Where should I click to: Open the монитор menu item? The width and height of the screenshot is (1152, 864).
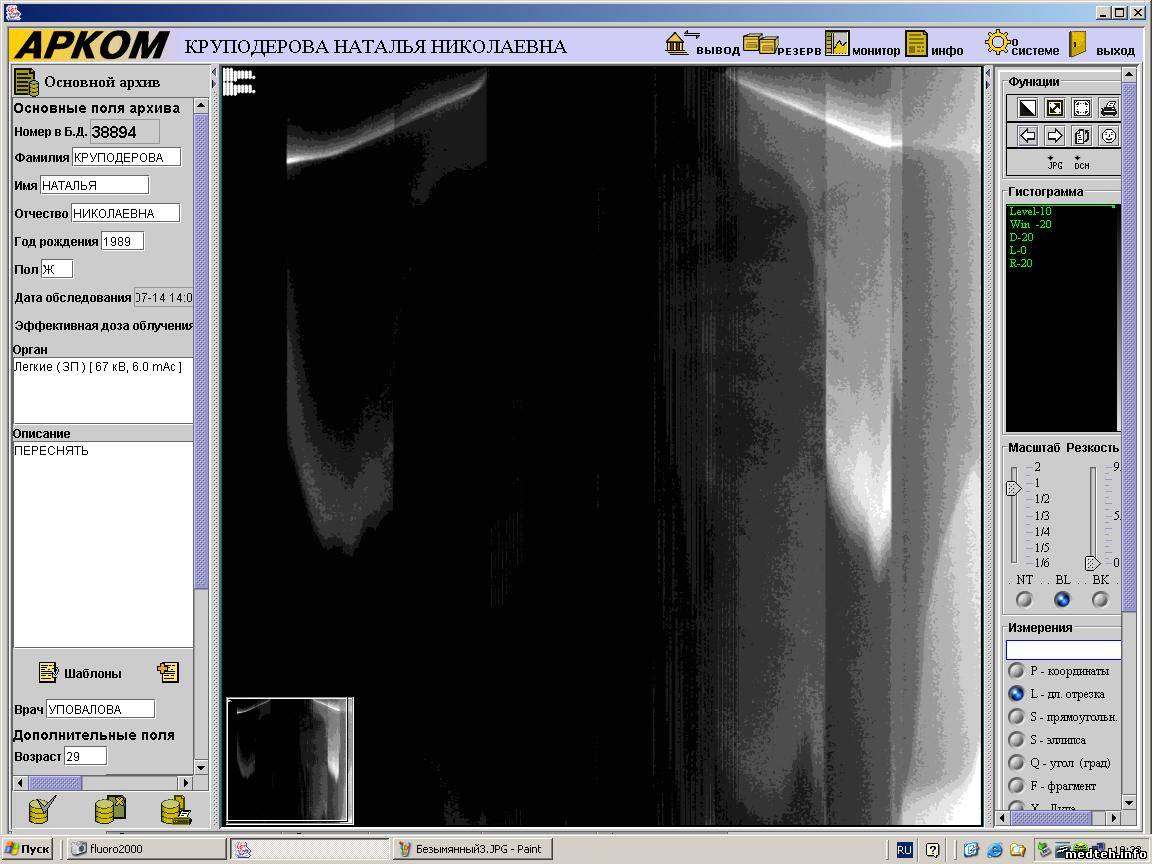coord(862,45)
